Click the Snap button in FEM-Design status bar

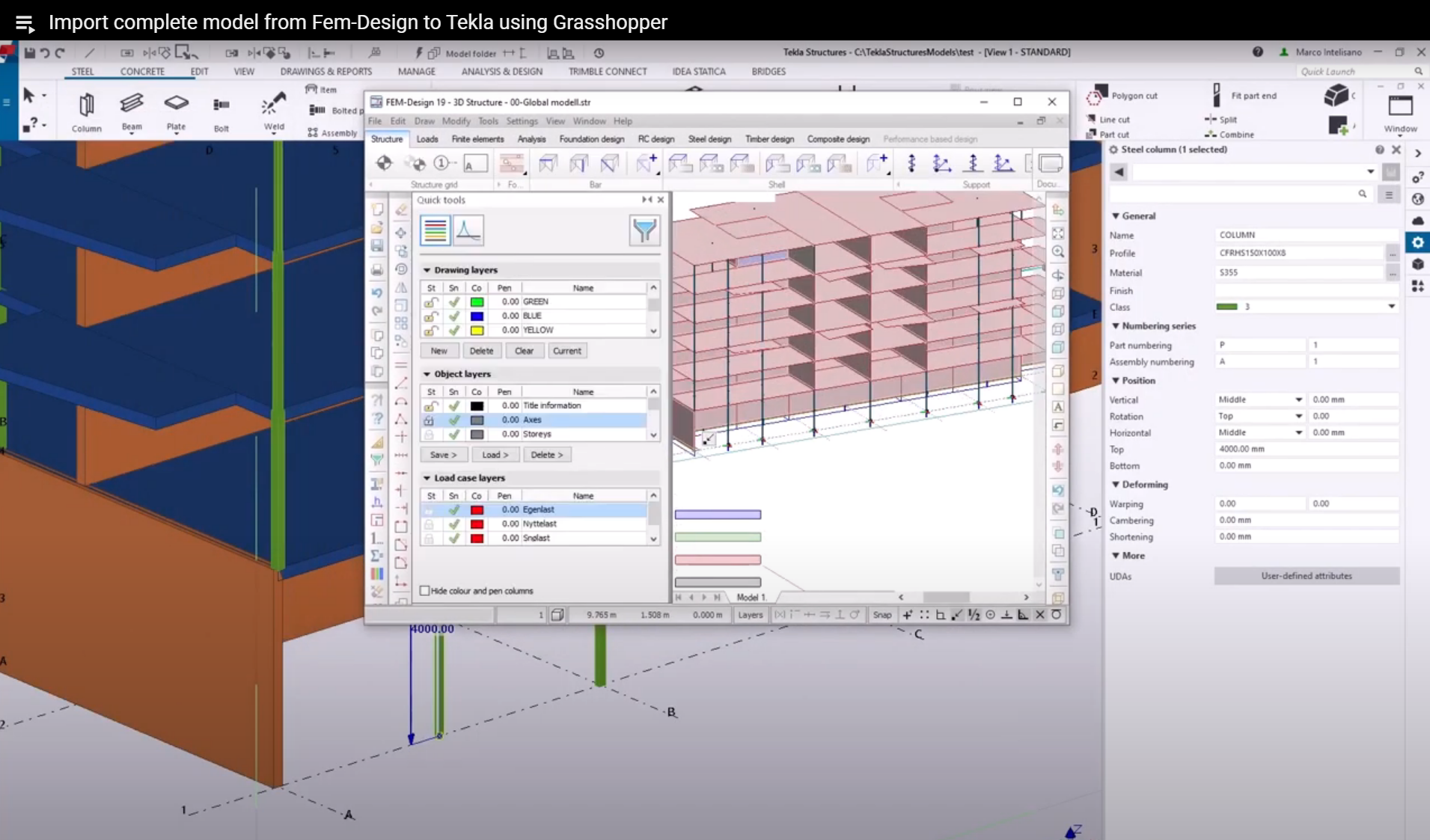tap(882, 615)
